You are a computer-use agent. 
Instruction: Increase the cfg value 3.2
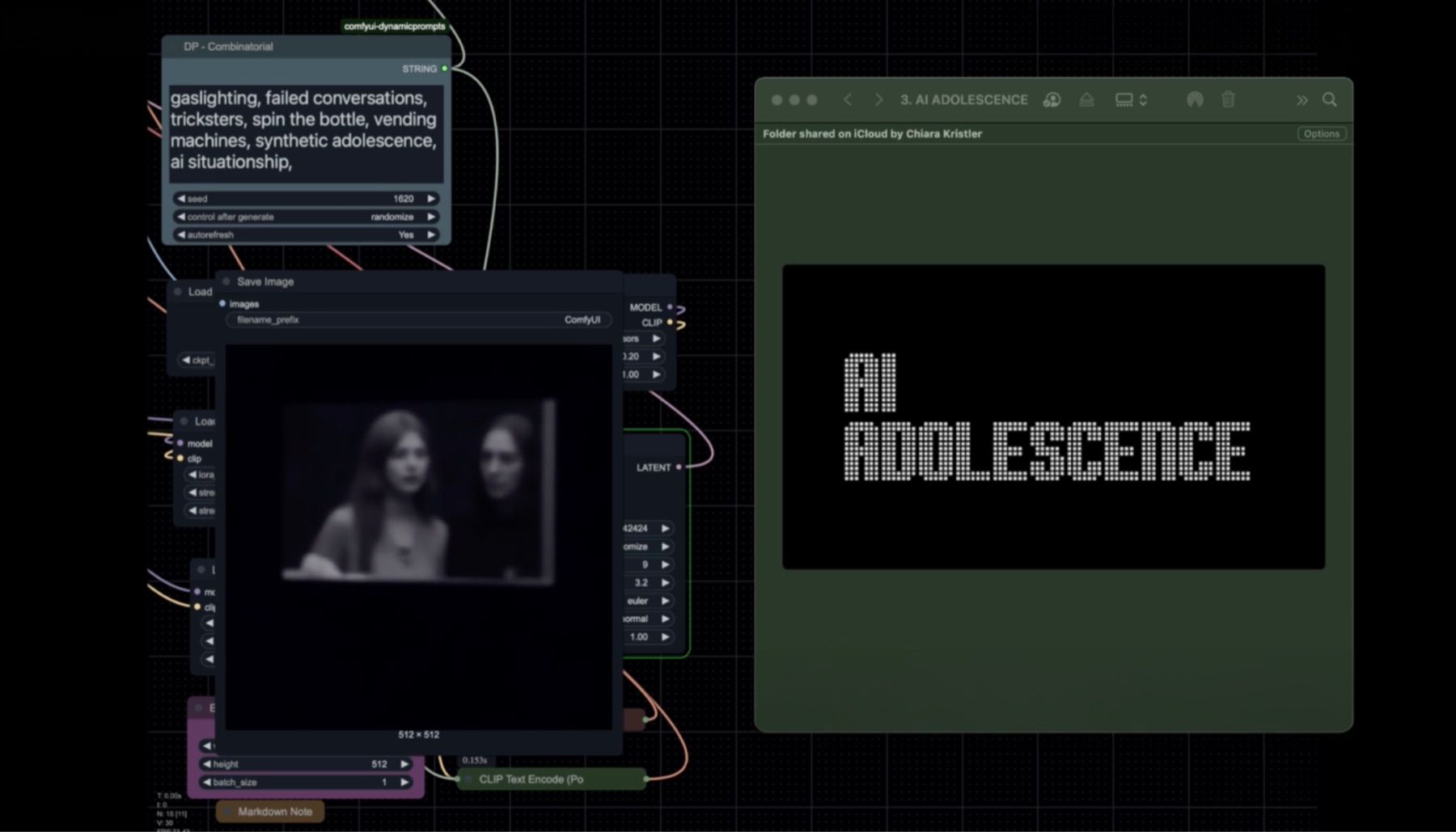[666, 582]
